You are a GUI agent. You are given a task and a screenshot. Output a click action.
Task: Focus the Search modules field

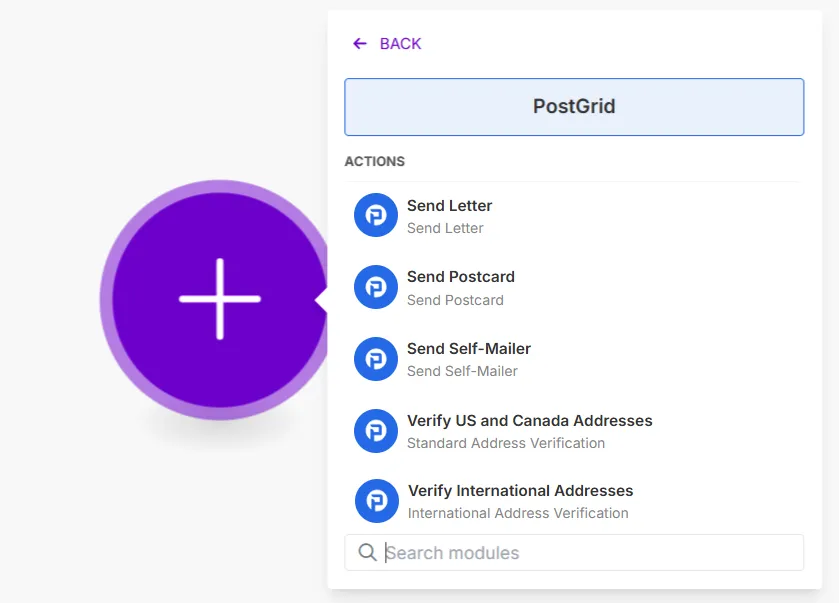tap(573, 552)
